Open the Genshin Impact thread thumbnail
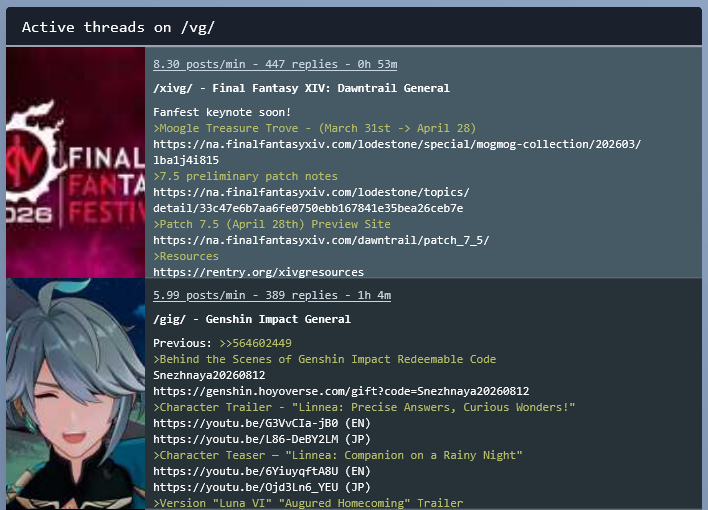 75,394
